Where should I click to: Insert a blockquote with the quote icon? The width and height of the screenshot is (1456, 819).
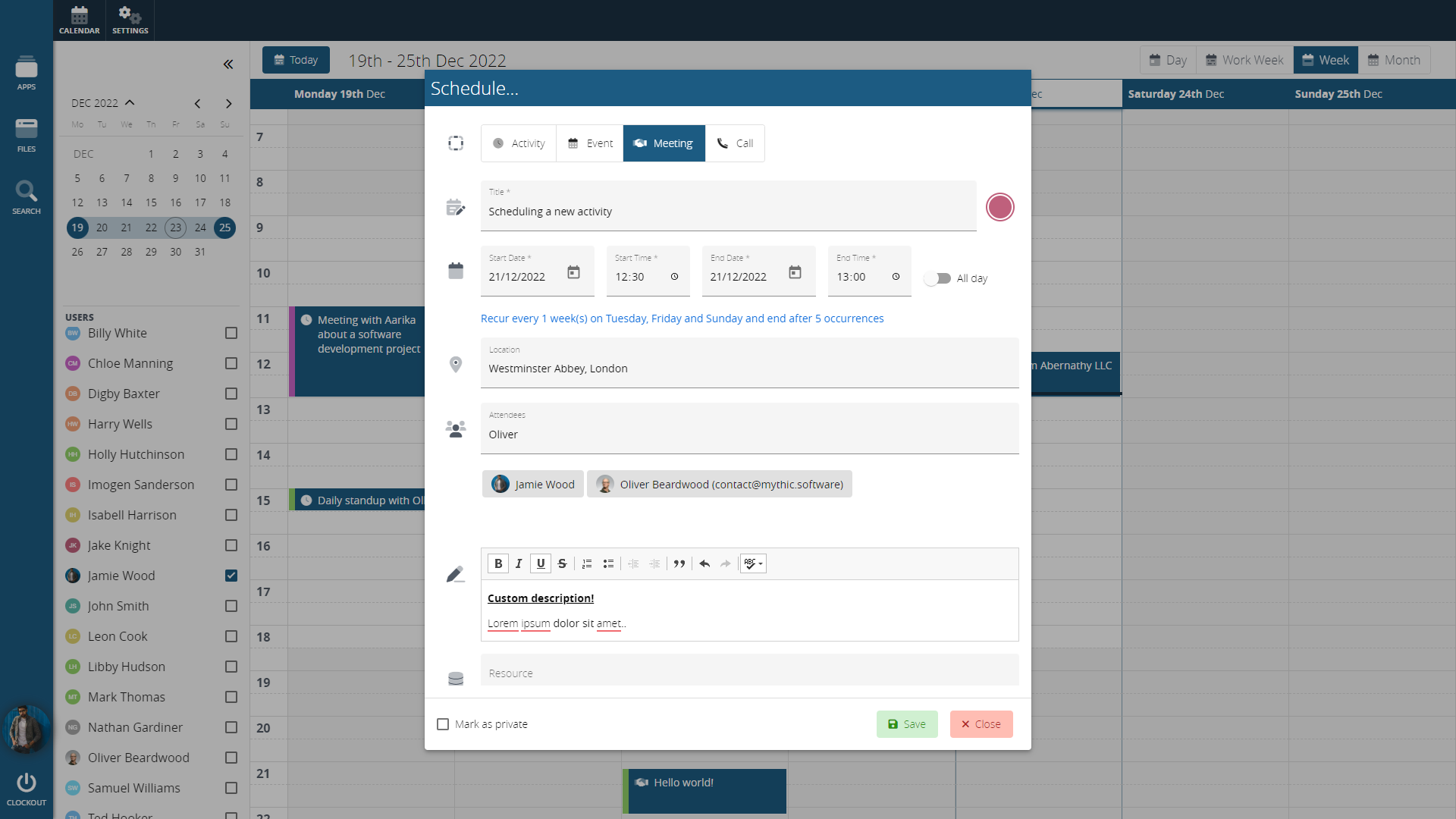point(679,563)
